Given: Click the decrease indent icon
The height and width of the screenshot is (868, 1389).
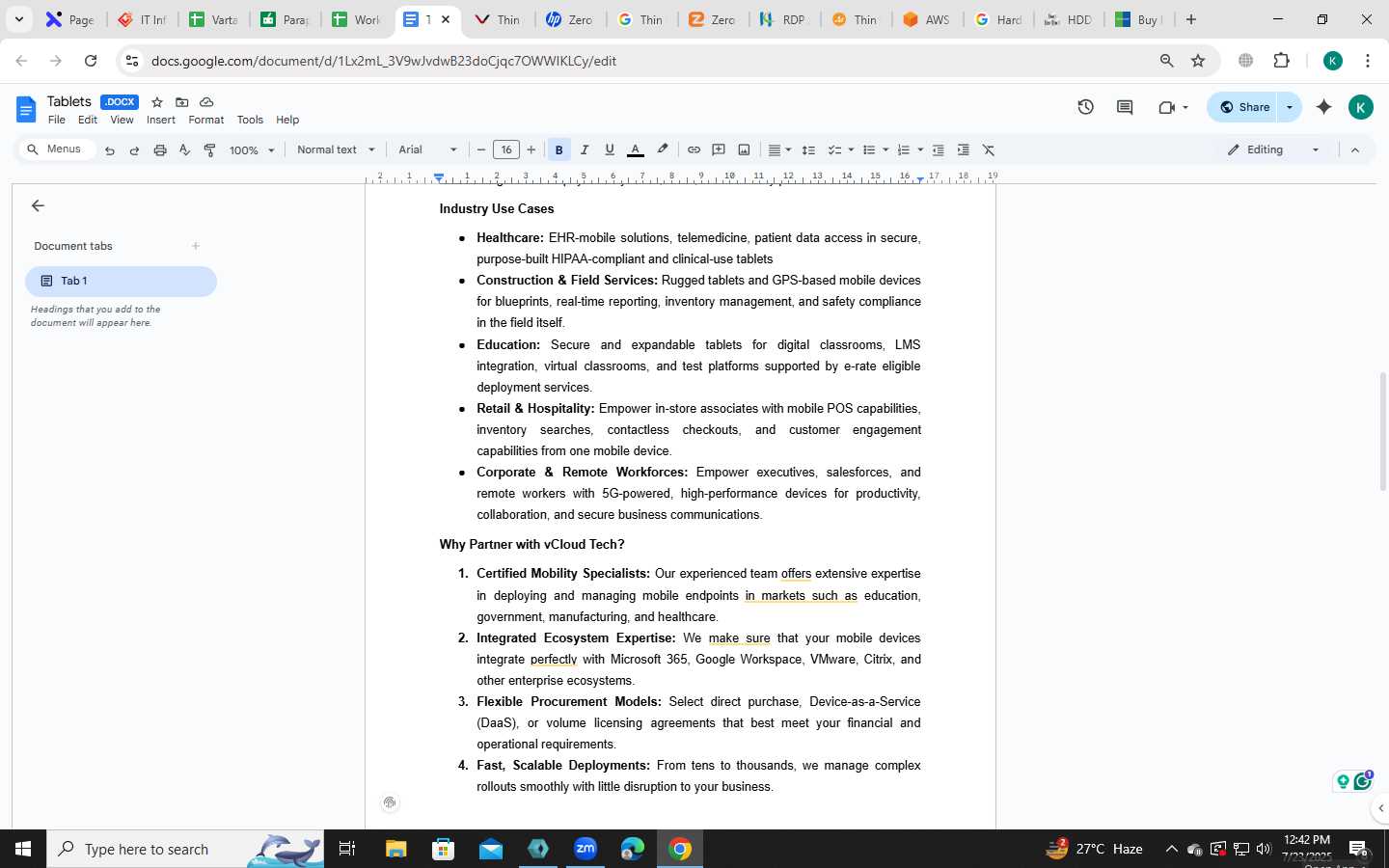Looking at the screenshot, I should [x=938, y=150].
